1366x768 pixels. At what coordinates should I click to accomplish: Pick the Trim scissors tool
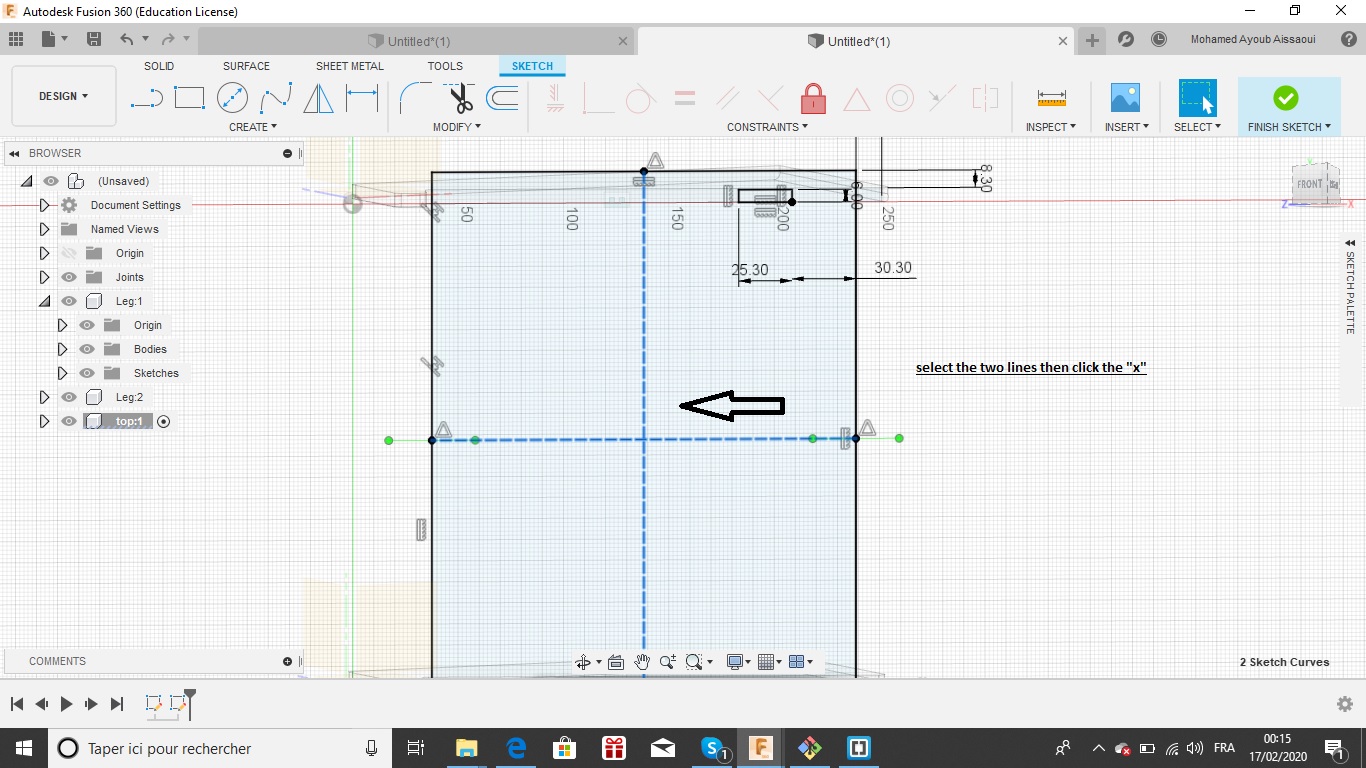click(460, 98)
